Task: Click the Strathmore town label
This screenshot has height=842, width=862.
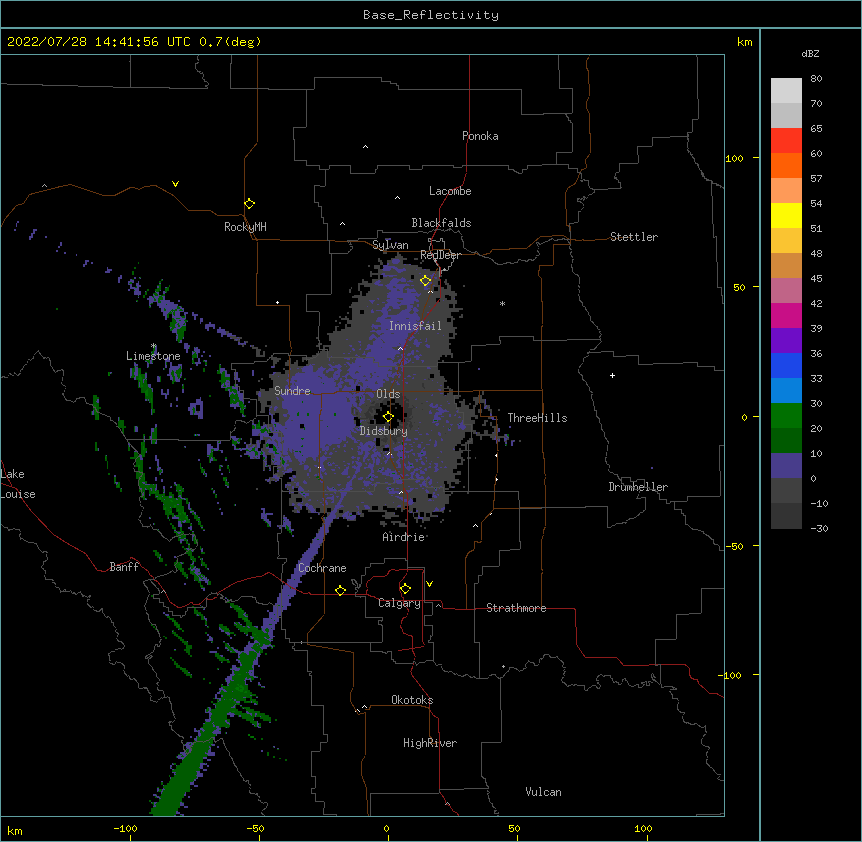Action: (516, 608)
